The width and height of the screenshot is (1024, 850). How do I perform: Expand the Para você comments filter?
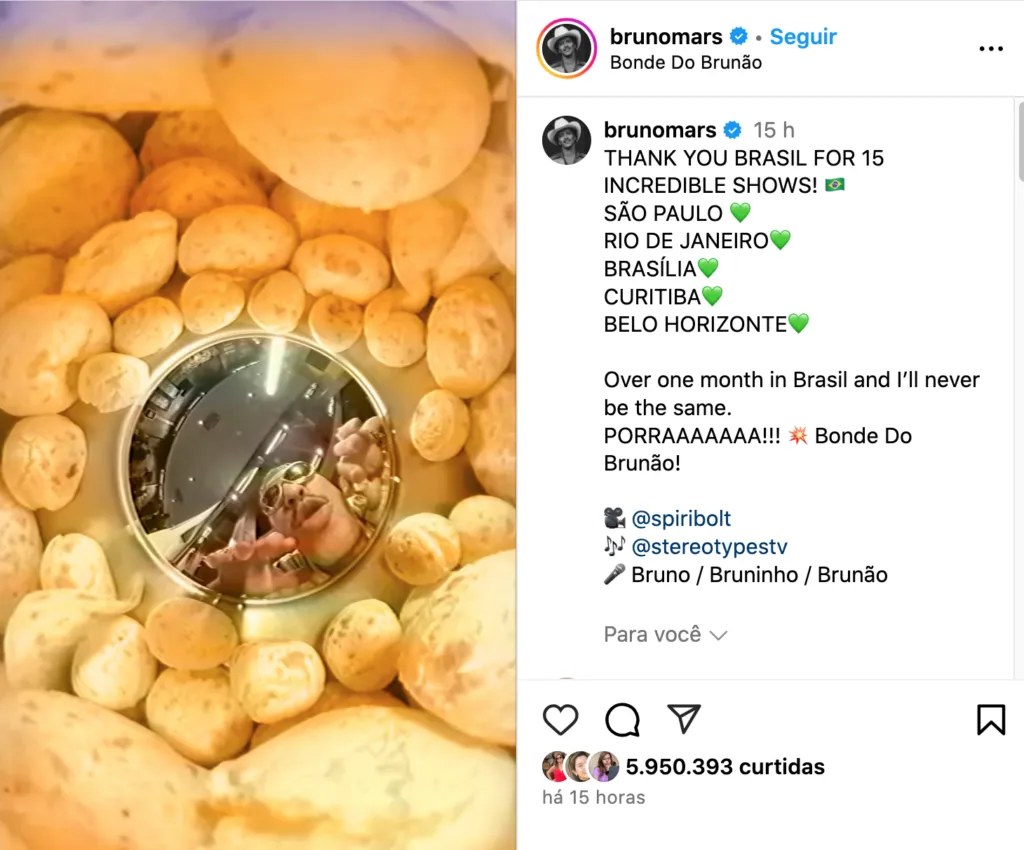point(665,634)
